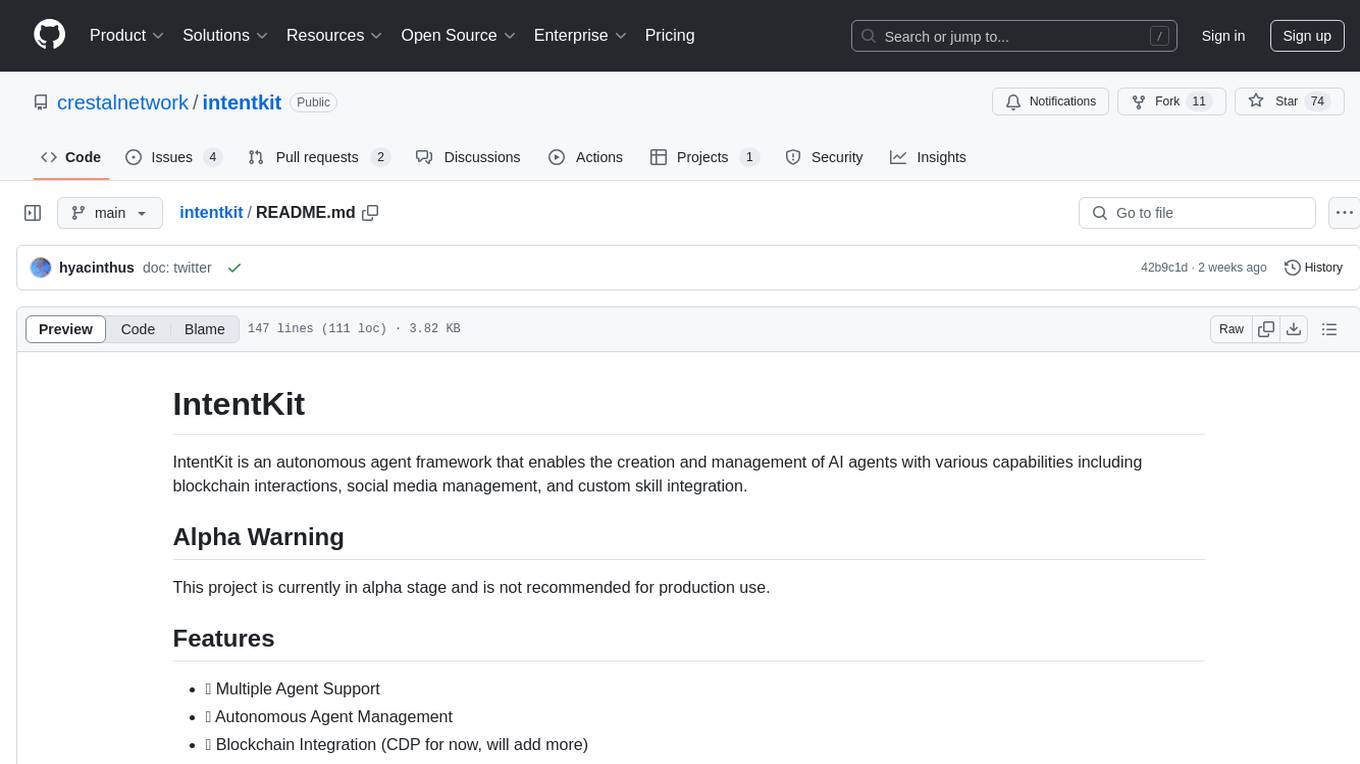Switch to the Insights tab

tap(928, 157)
